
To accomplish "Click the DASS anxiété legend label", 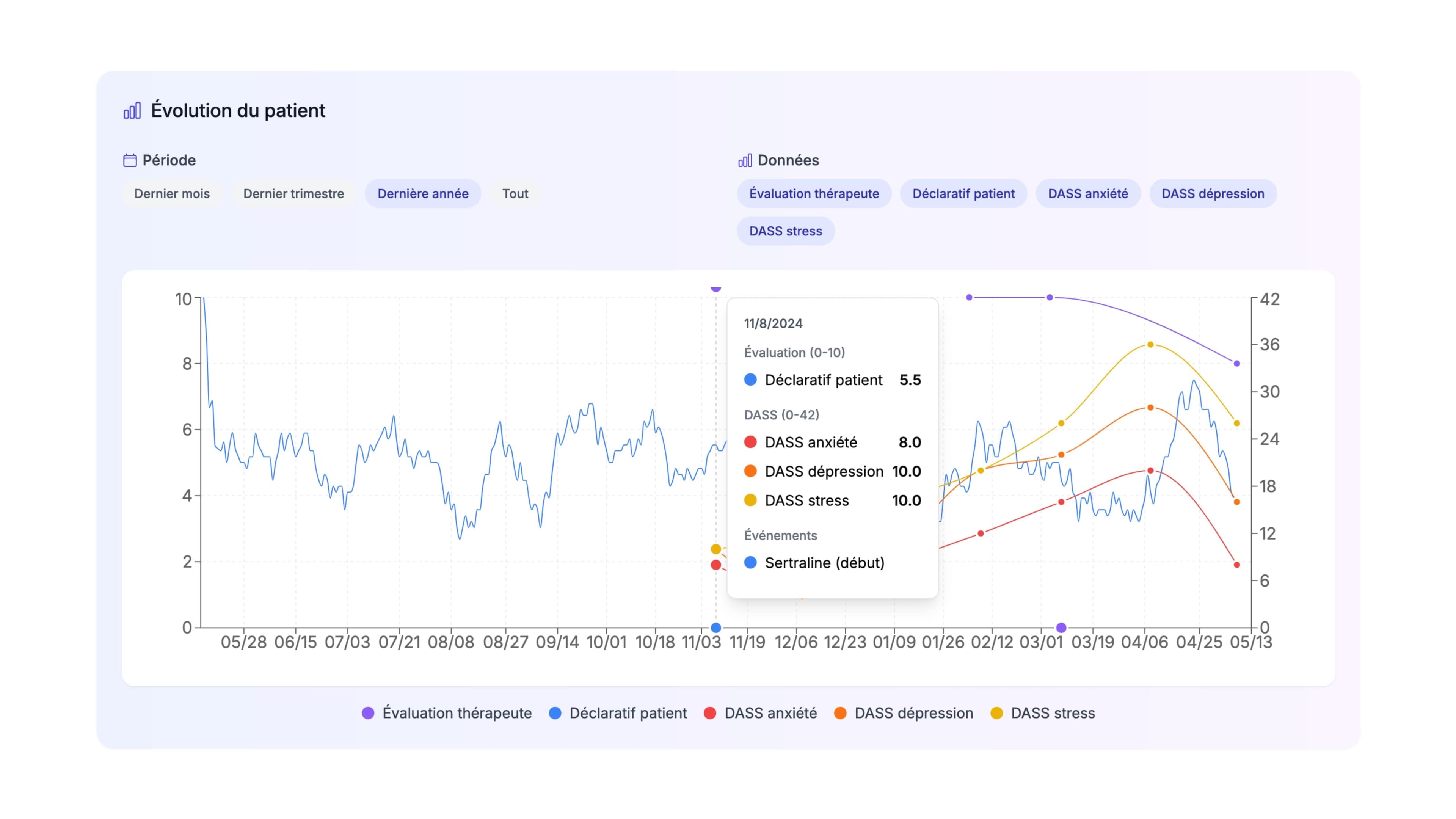I will pos(770,713).
